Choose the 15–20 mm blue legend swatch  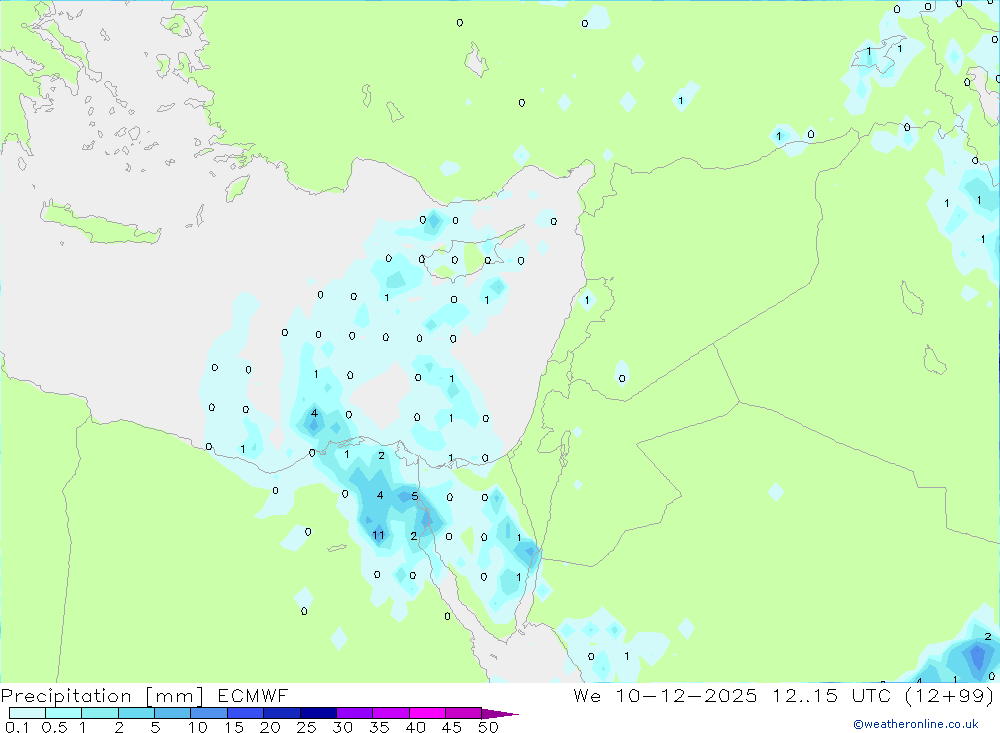(x=245, y=713)
